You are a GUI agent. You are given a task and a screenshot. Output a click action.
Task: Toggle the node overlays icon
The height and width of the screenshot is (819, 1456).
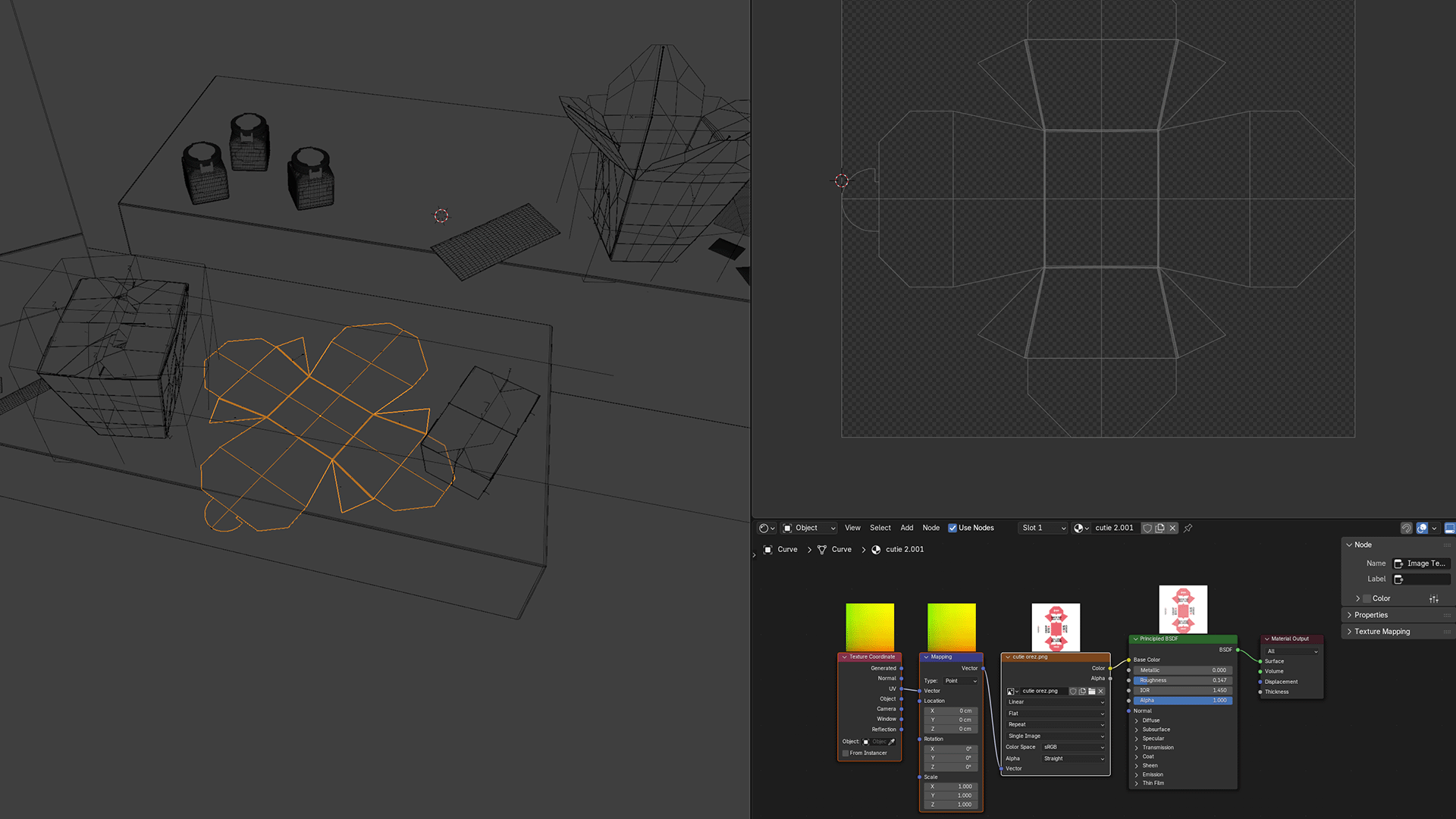click(1422, 528)
